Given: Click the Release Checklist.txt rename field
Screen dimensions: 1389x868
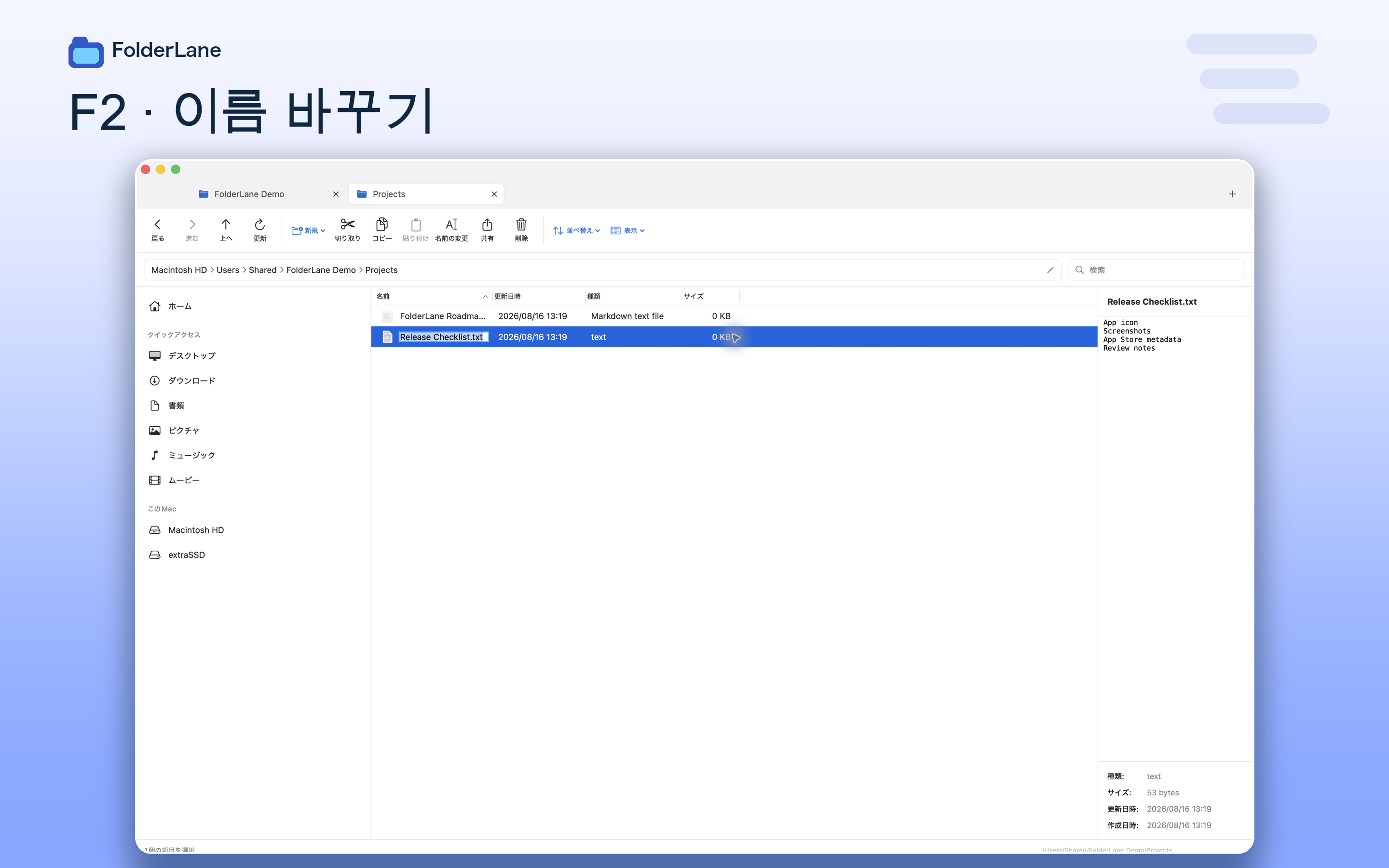Looking at the screenshot, I should click(444, 337).
